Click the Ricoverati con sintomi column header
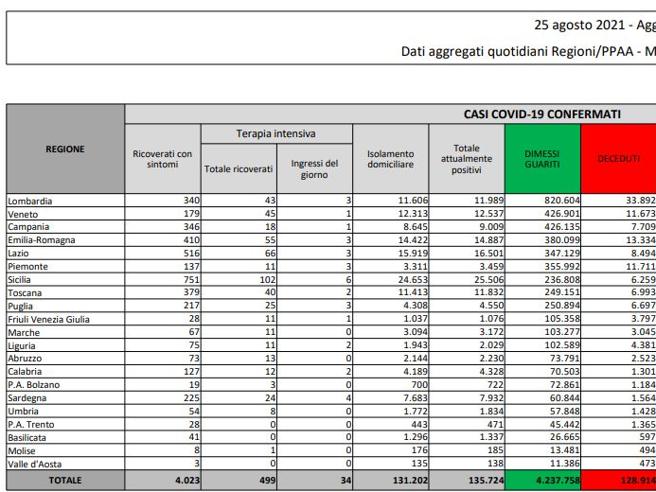Image resolution: width=656 pixels, height=492 pixels. tap(162, 159)
